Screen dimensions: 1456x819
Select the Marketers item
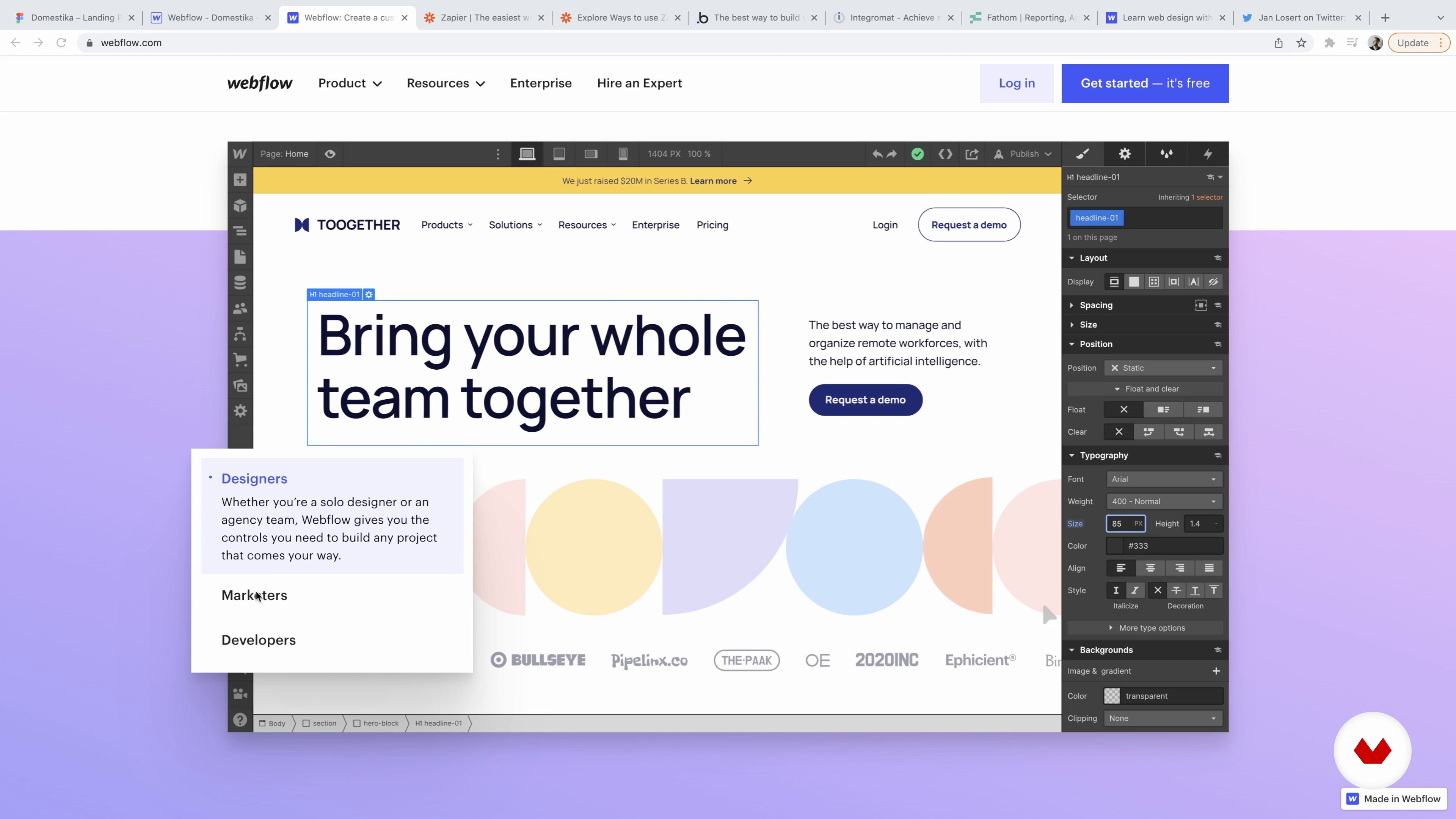[254, 595]
